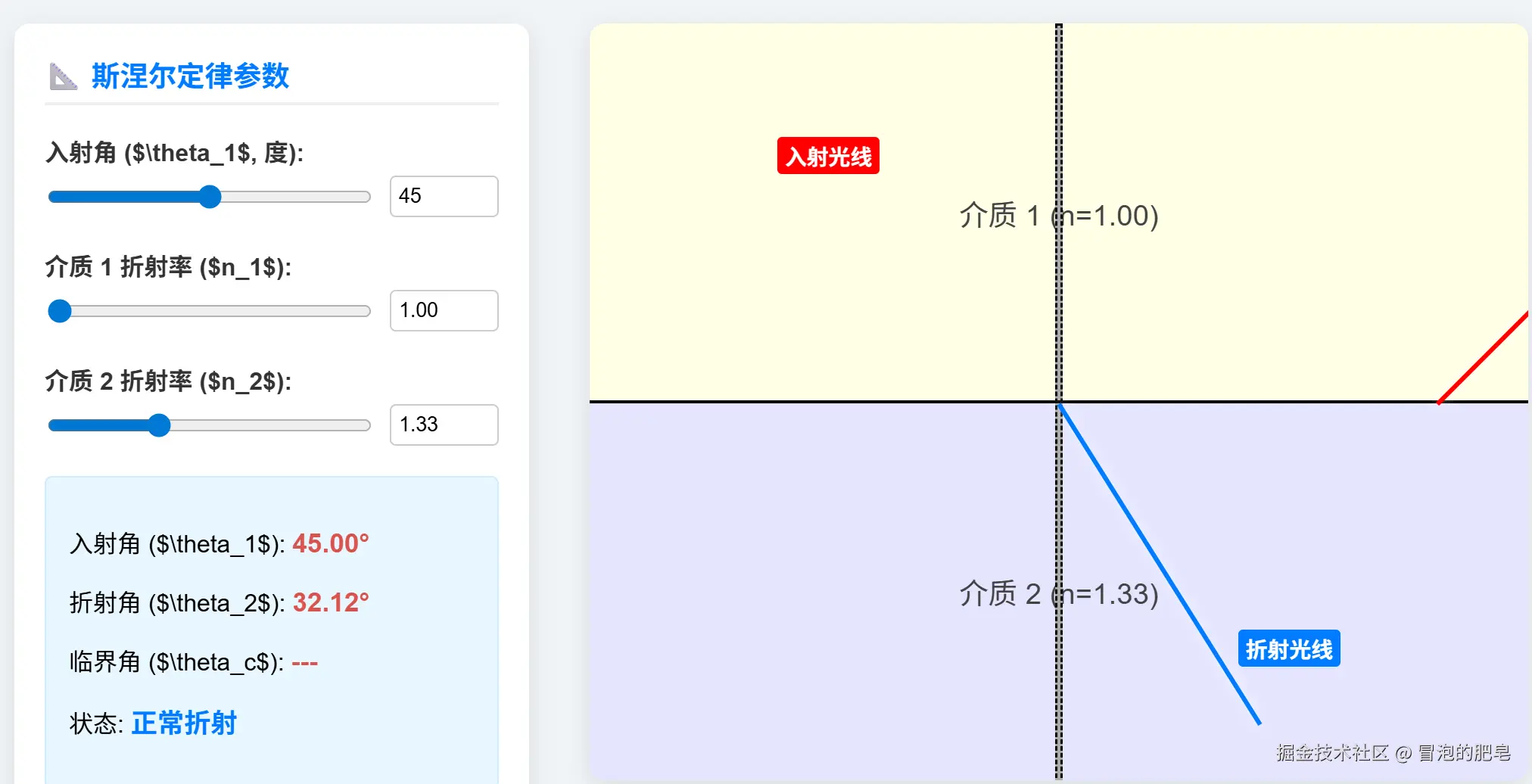Click the ruler triangle icon beside the title
1532x784 pixels.
click(x=63, y=76)
